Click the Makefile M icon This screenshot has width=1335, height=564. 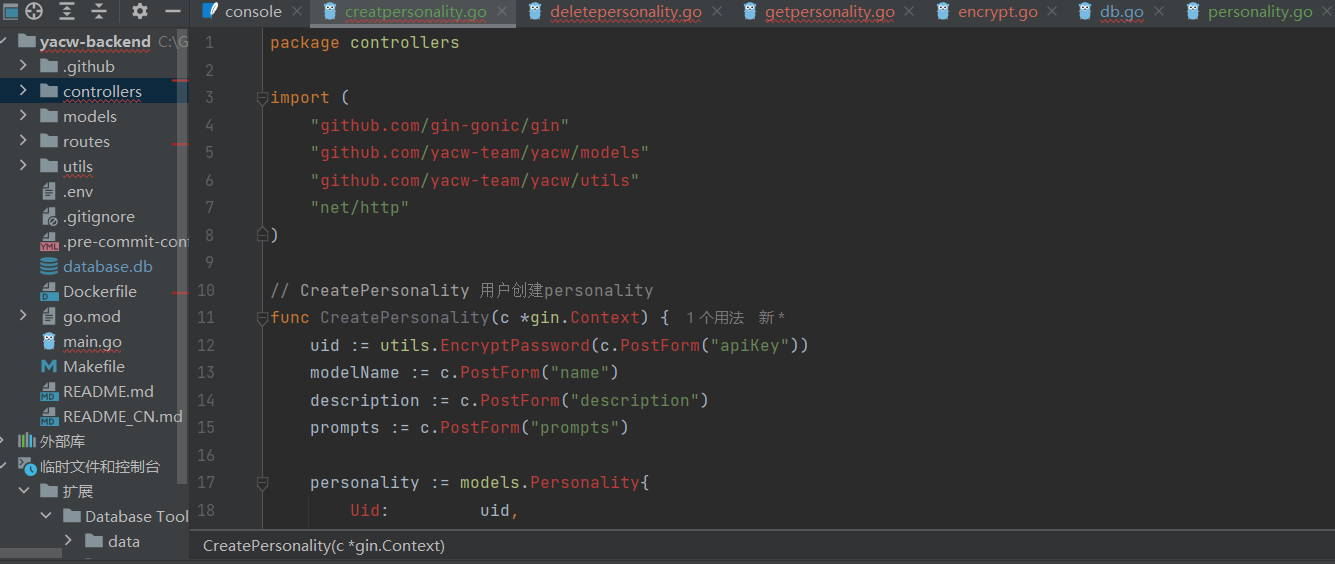(49, 367)
